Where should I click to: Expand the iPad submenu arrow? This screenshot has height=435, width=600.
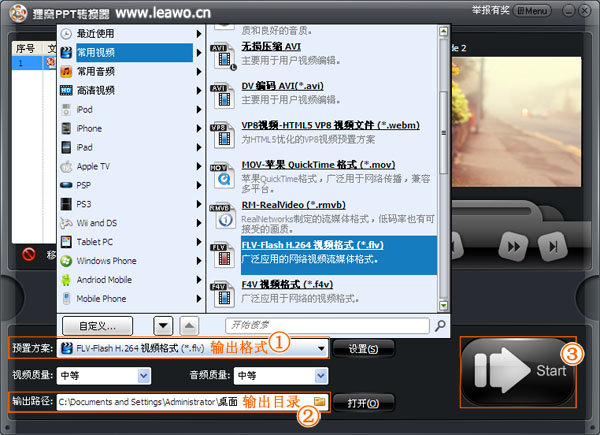199,147
